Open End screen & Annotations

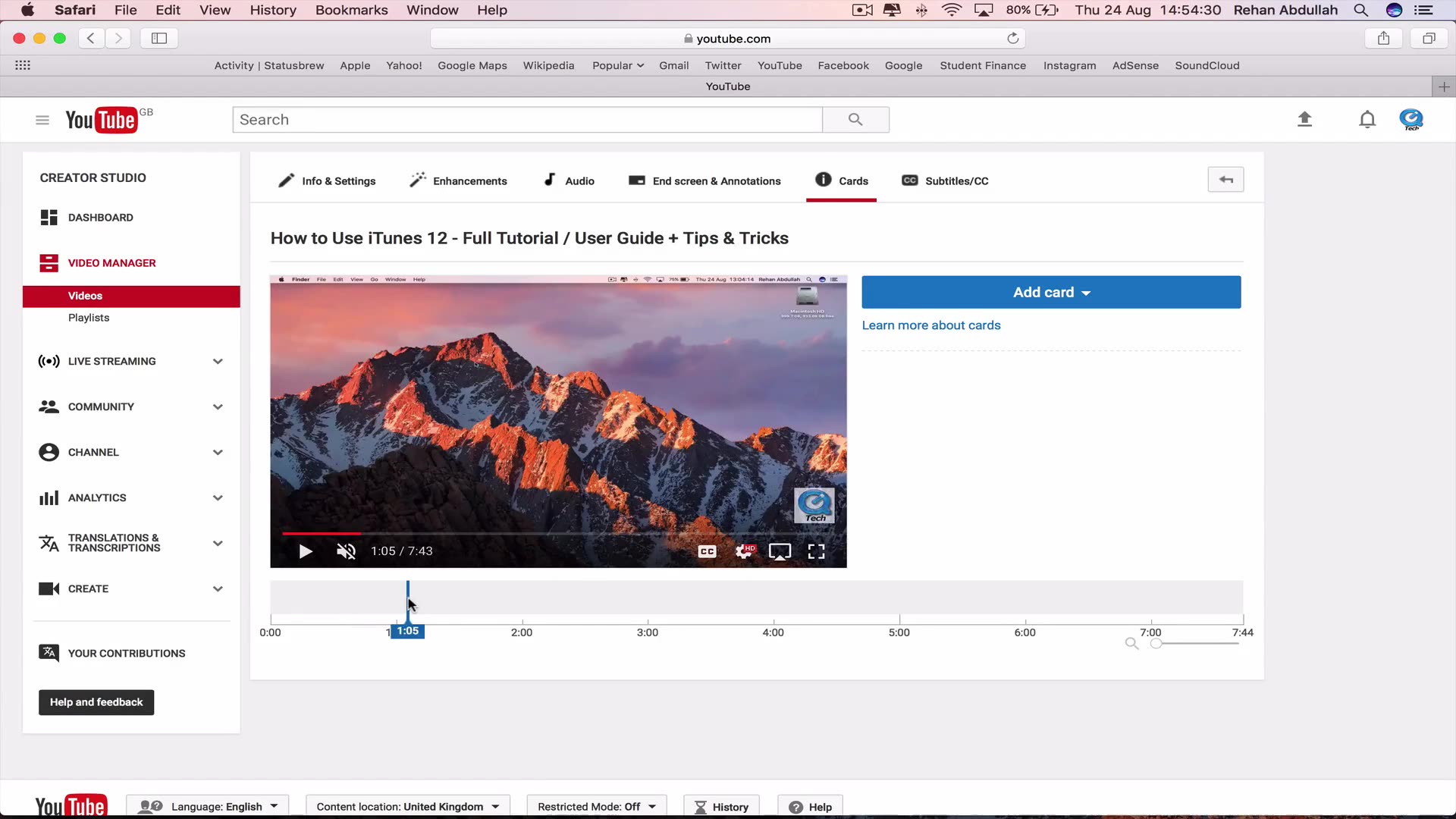point(704,180)
